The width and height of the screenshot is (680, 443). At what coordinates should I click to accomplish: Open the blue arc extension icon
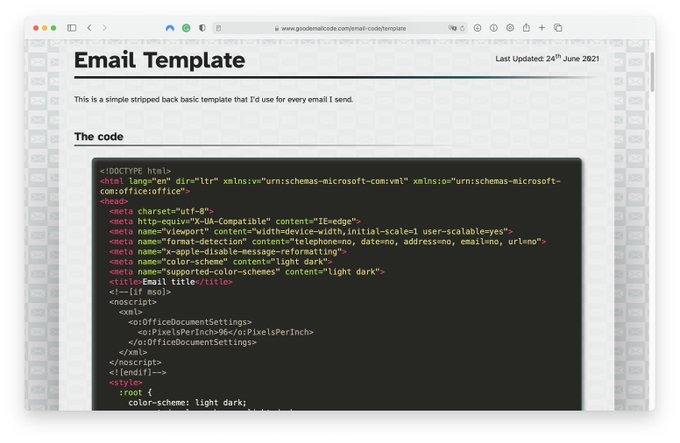coord(170,28)
